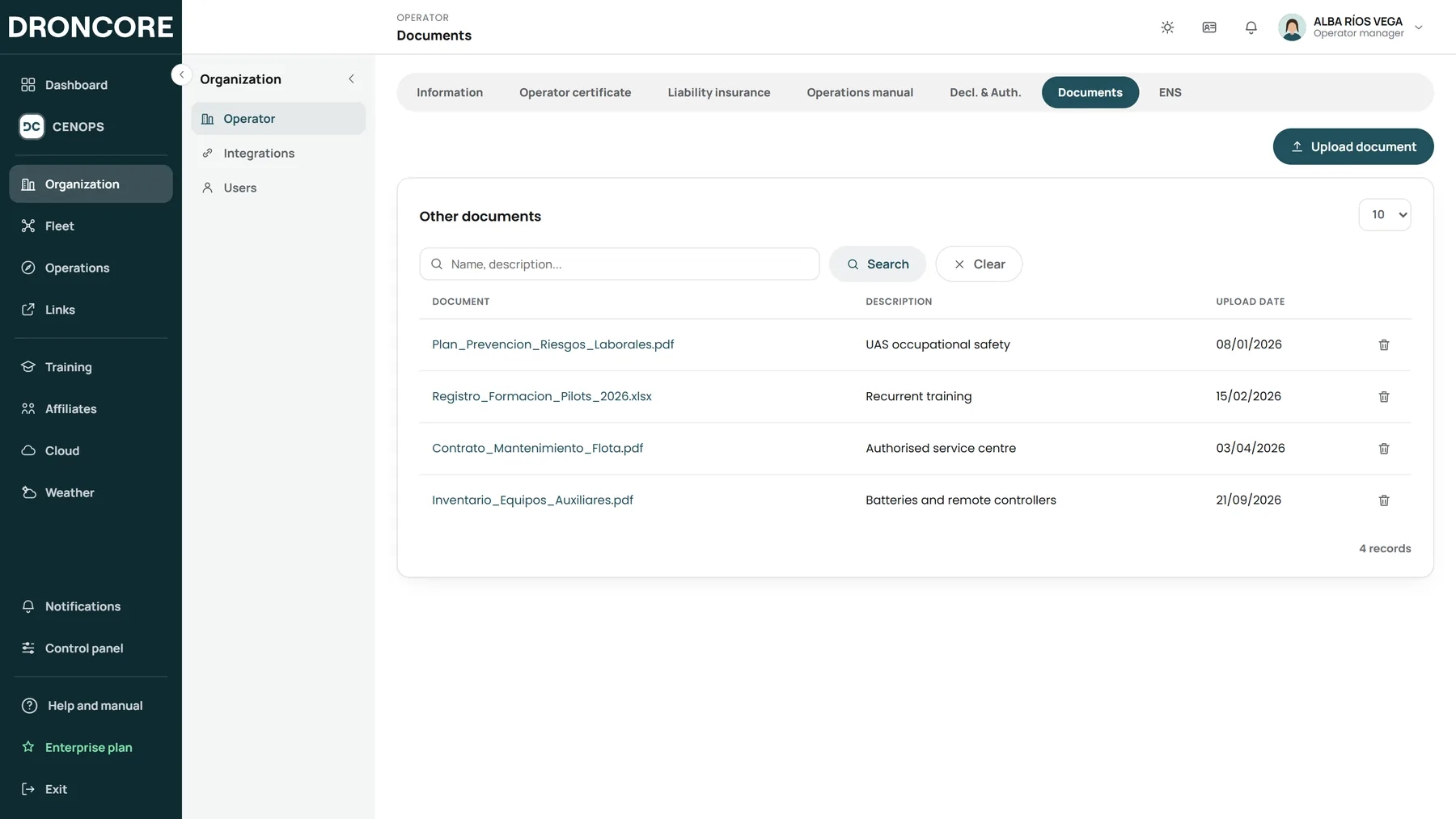
Task: Open the ID card icon in header
Action: click(1209, 27)
